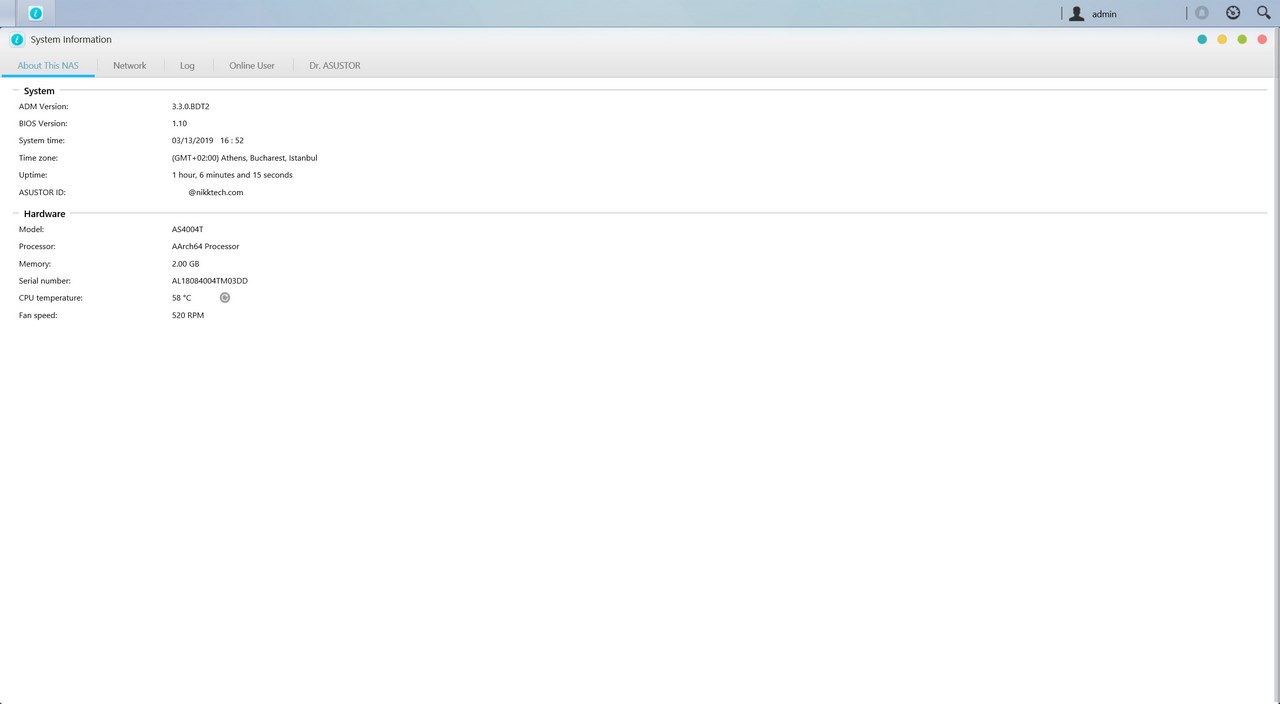Open the Log tab
1280x704 pixels.
187,66
